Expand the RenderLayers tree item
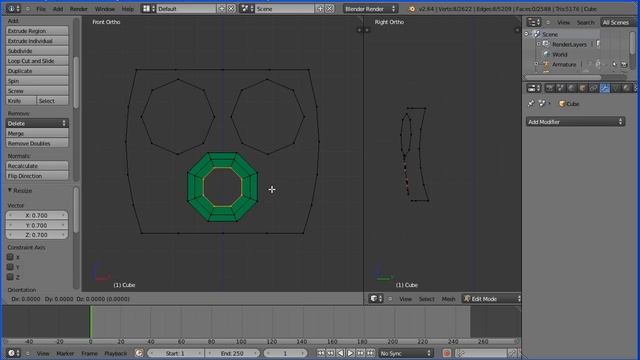Image resolution: width=640 pixels, height=360 pixels. (x=538, y=44)
